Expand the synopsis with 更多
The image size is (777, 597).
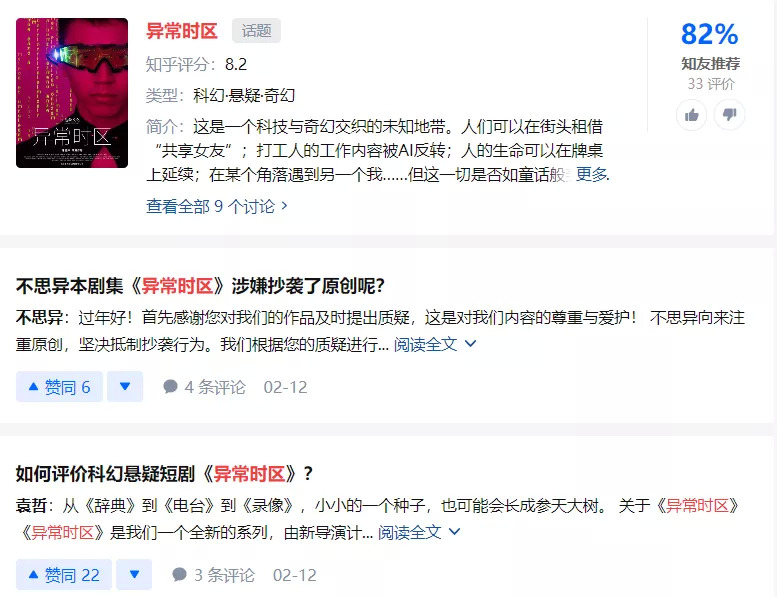pos(592,174)
